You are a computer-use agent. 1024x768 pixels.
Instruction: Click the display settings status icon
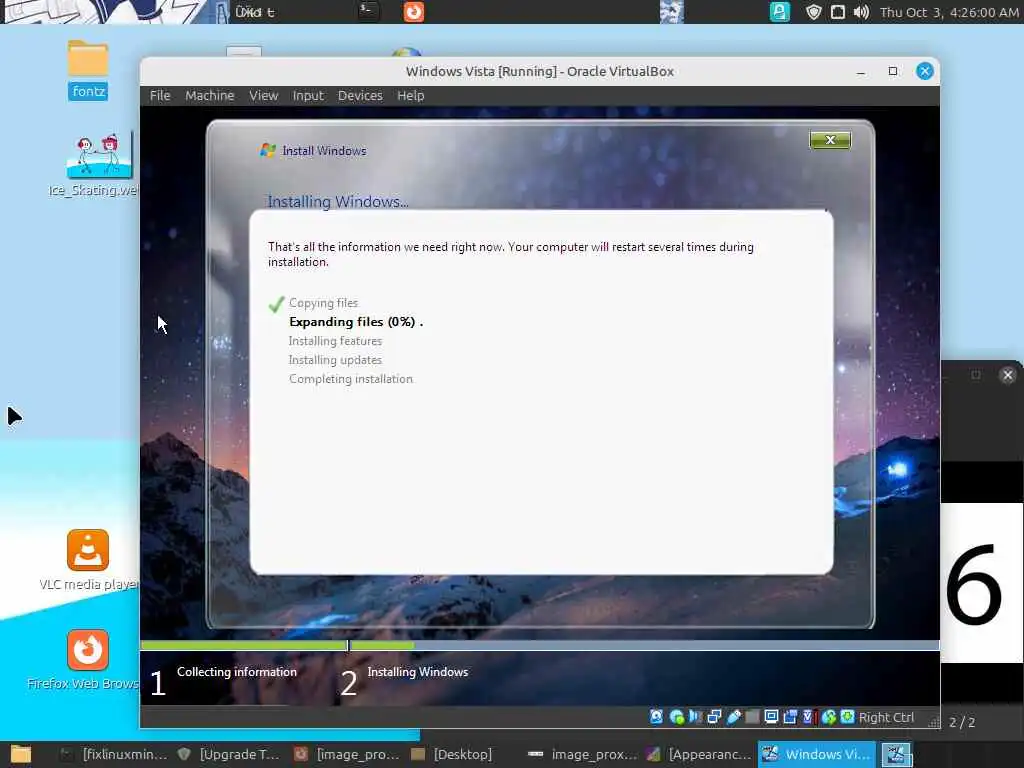click(x=771, y=717)
